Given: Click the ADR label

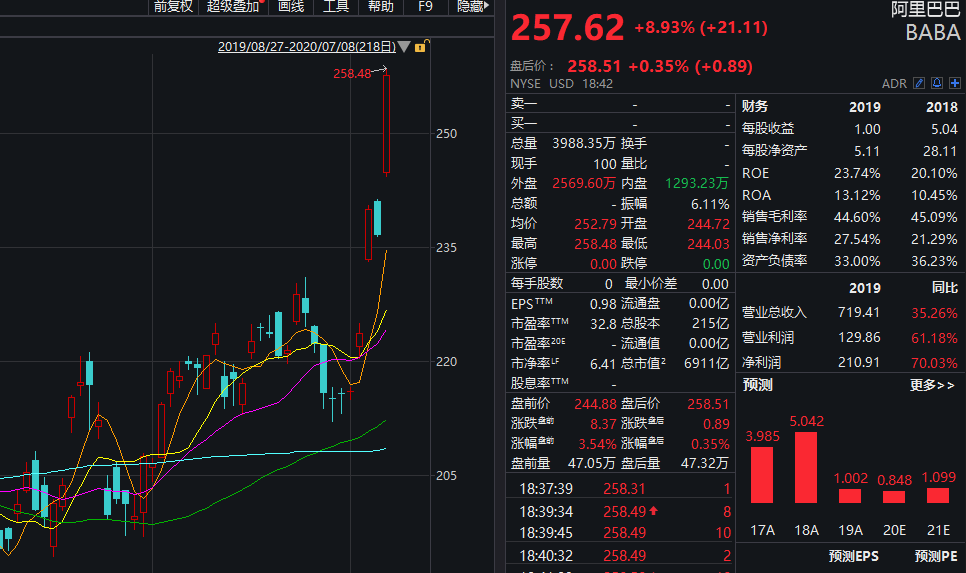Looking at the screenshot, I should coord(894,84).
